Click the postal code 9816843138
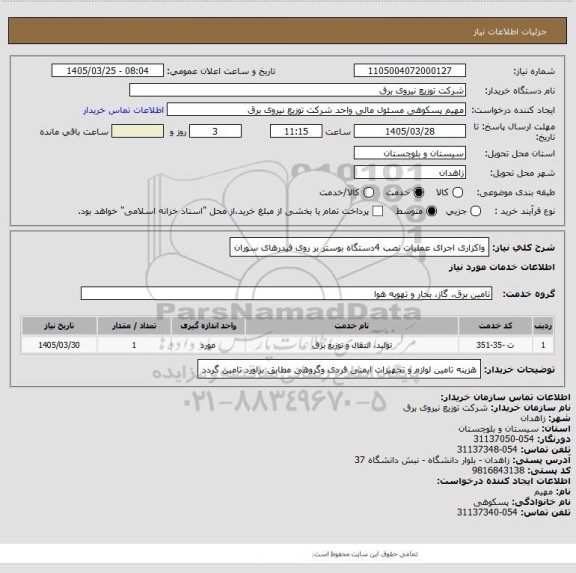This screenshot has width=576, height=573. (x=498, y=471)
